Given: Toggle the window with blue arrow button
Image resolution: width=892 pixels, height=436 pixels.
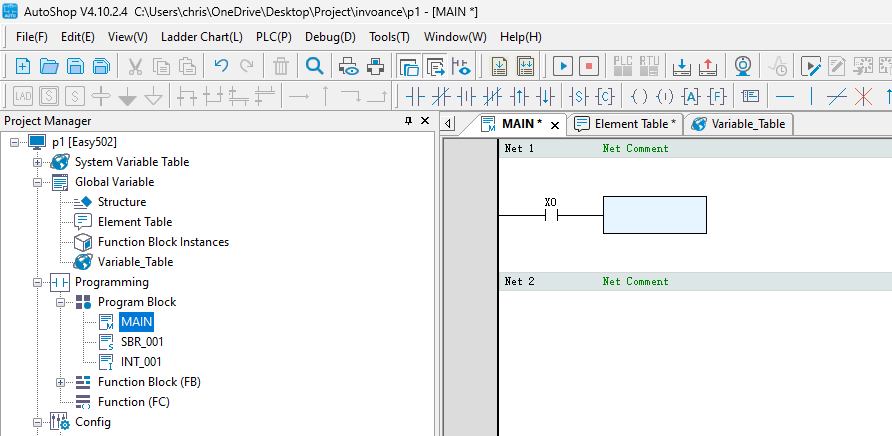Looking at the screenshot, I should tap(435, 66).
